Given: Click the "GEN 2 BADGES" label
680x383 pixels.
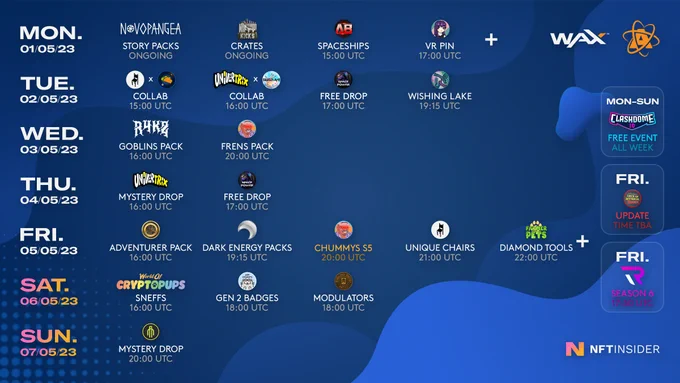Looking at the screenshot, I should click(247, 298).
